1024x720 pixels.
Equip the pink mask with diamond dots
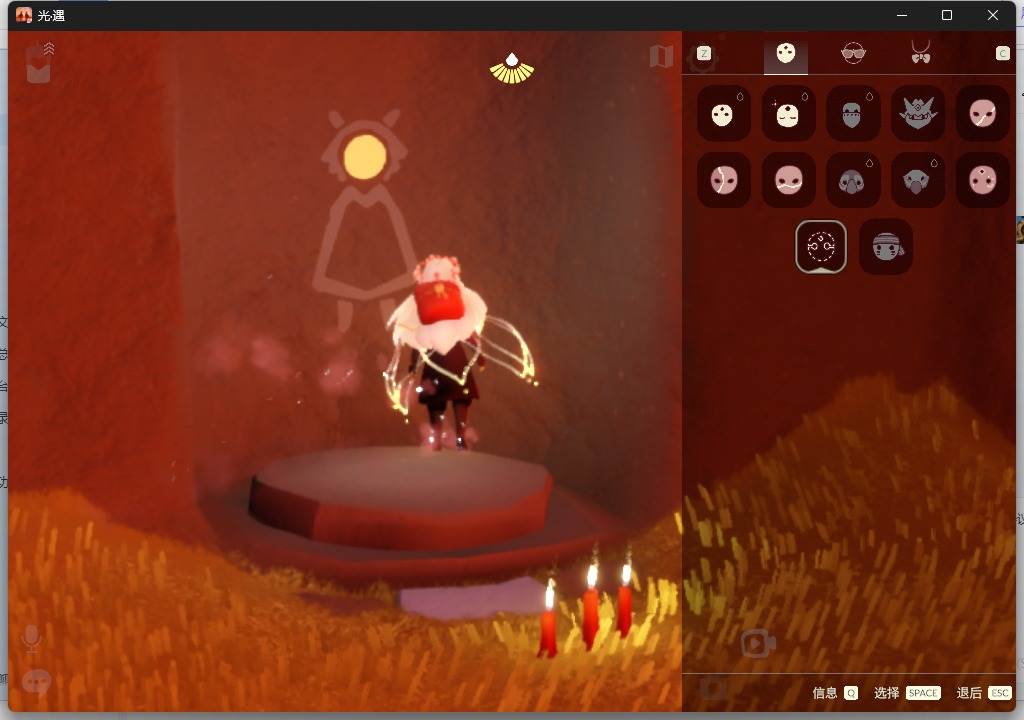[x=982, y=180]
